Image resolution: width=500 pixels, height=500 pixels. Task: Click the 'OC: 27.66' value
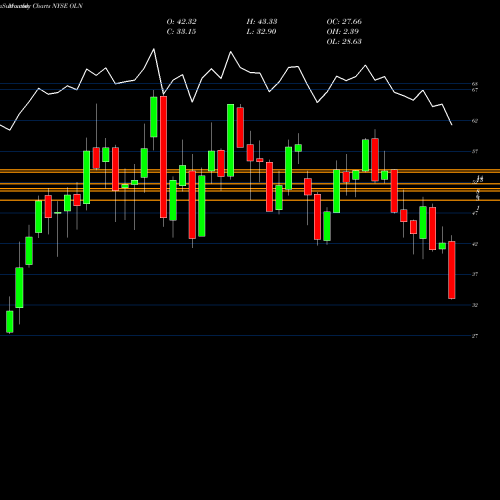point(344,22)
